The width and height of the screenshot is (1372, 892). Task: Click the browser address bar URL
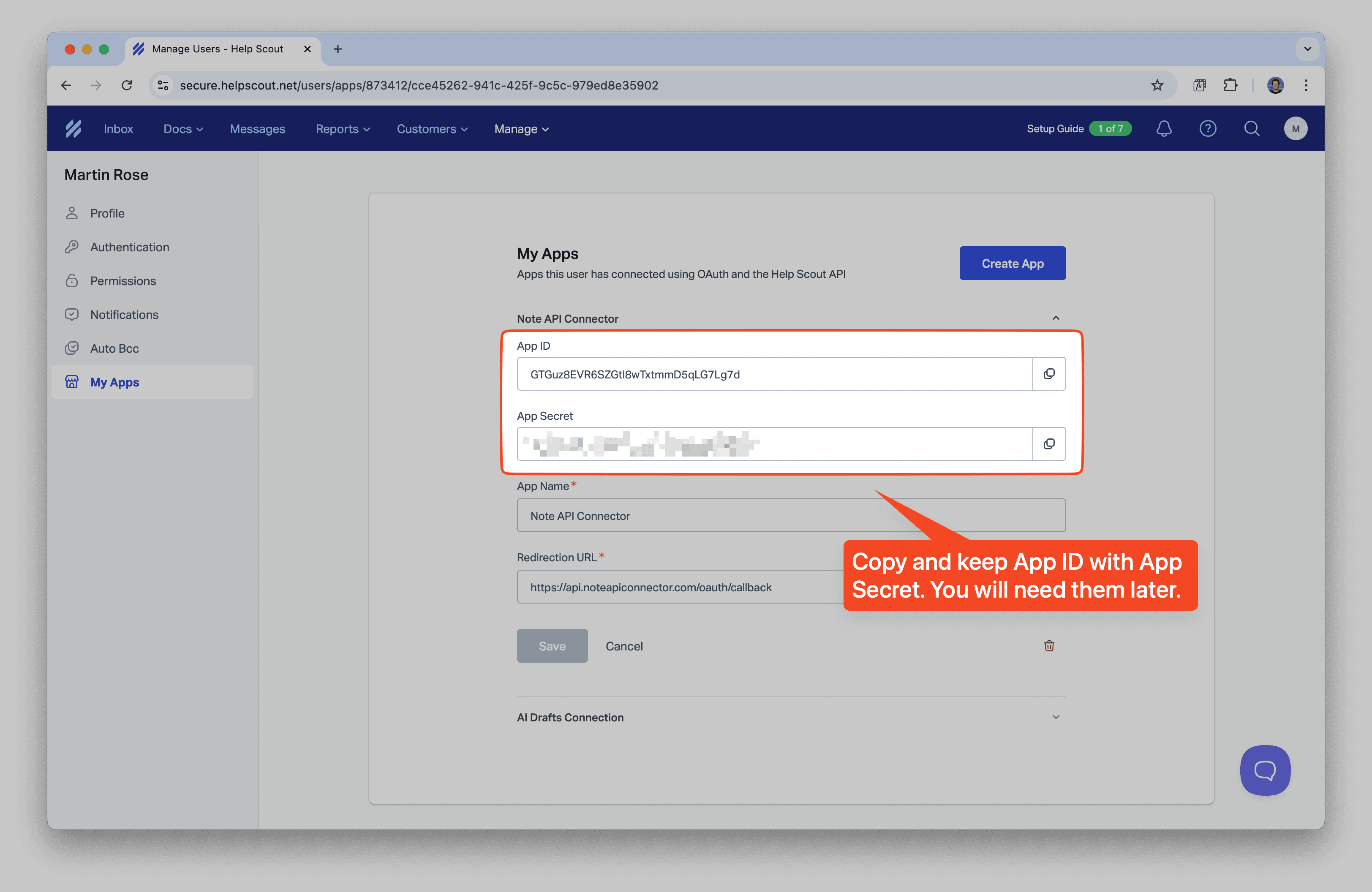tap(419, 85)
